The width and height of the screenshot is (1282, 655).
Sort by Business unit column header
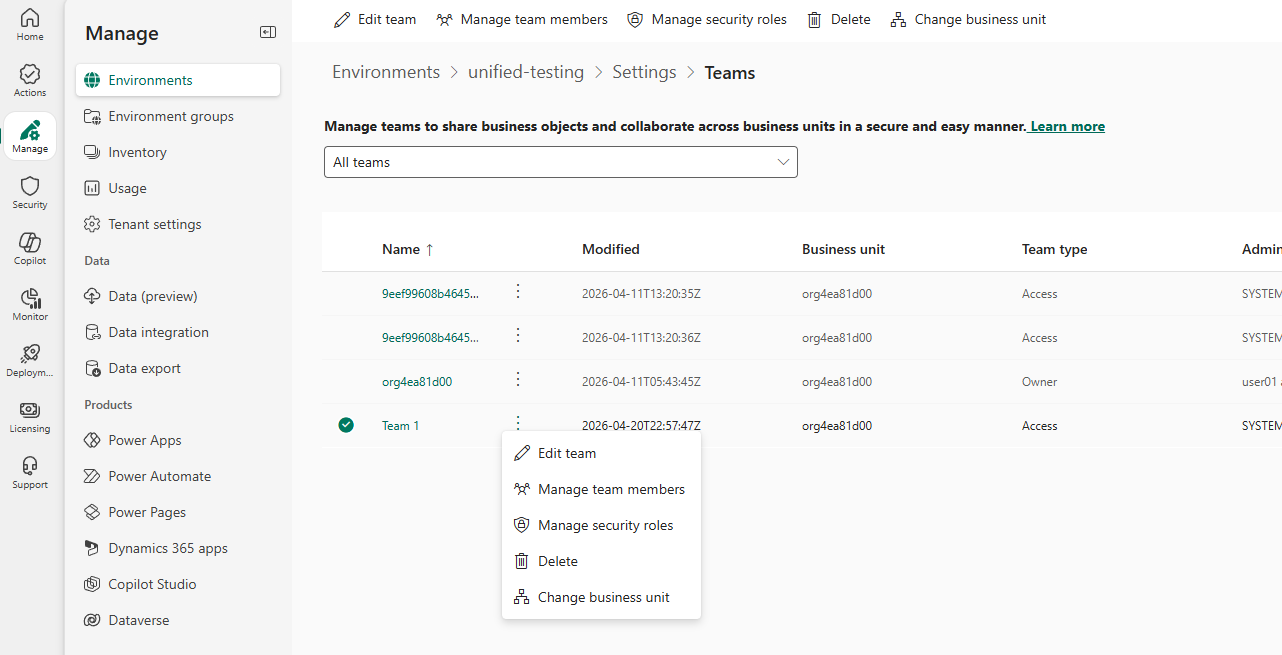(x=843, y=249)
